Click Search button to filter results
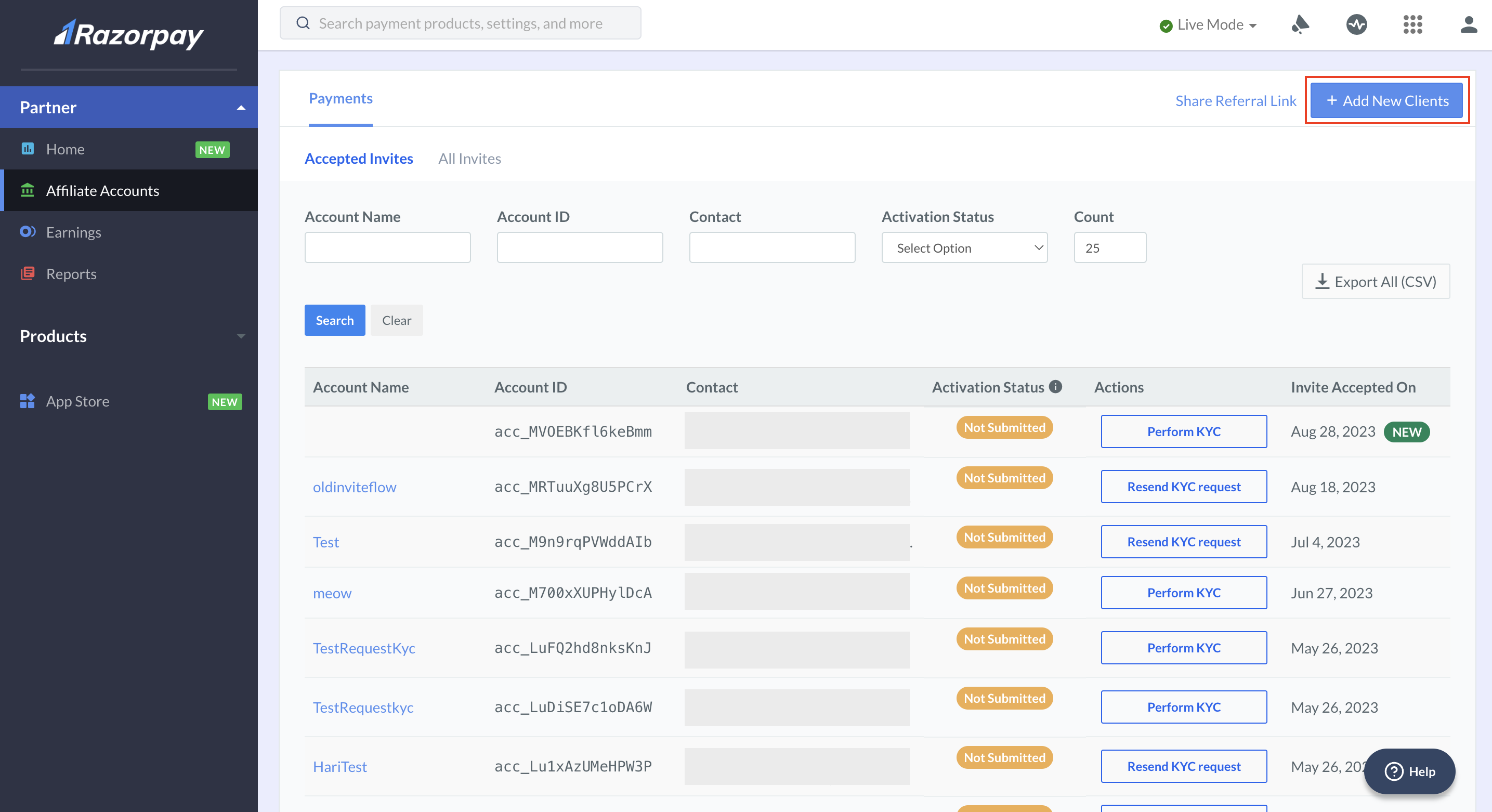This screenshot has height=812, width=1492. tap(335, 320)
